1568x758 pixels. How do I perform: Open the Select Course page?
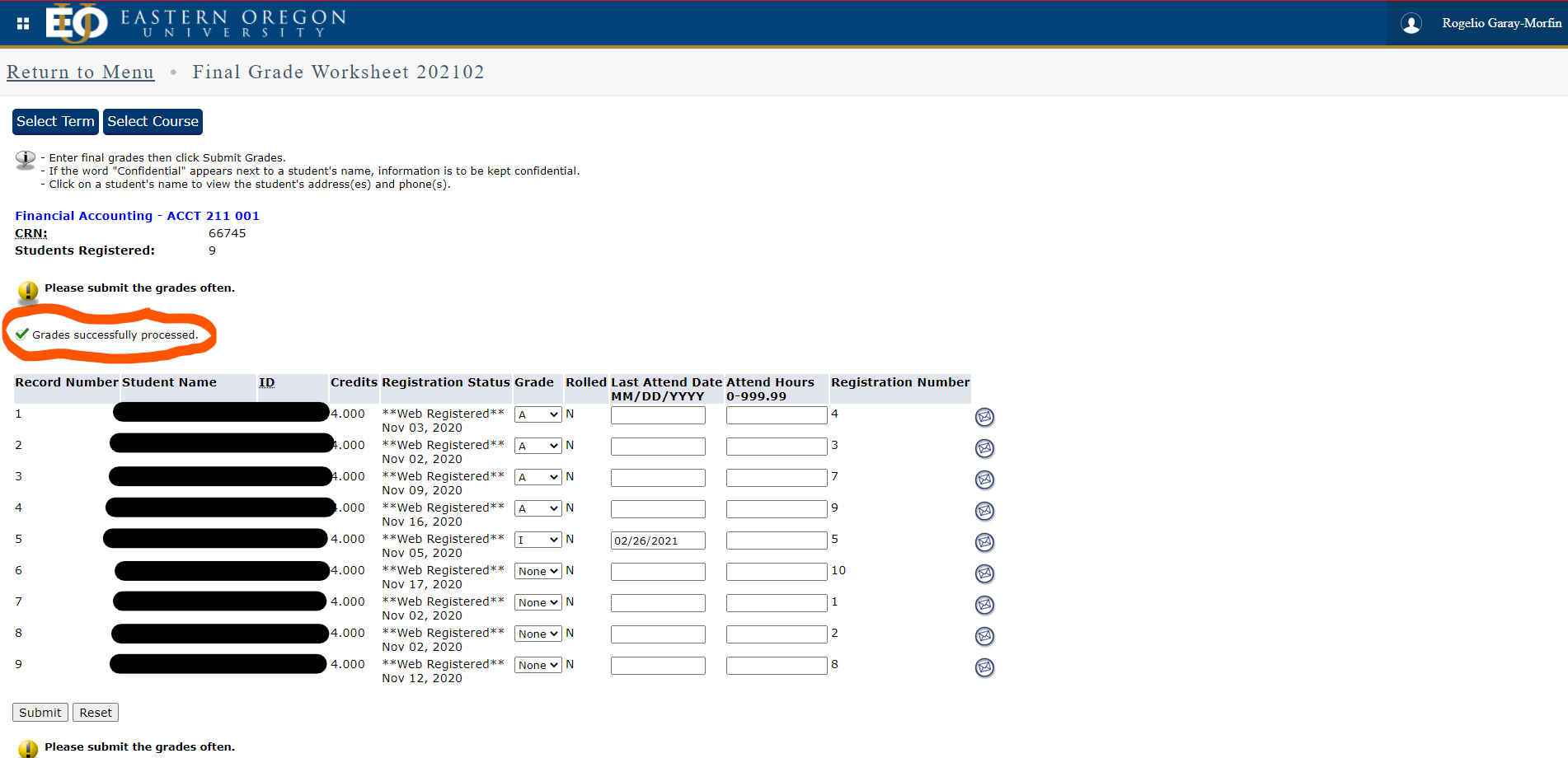click(152, 121)
